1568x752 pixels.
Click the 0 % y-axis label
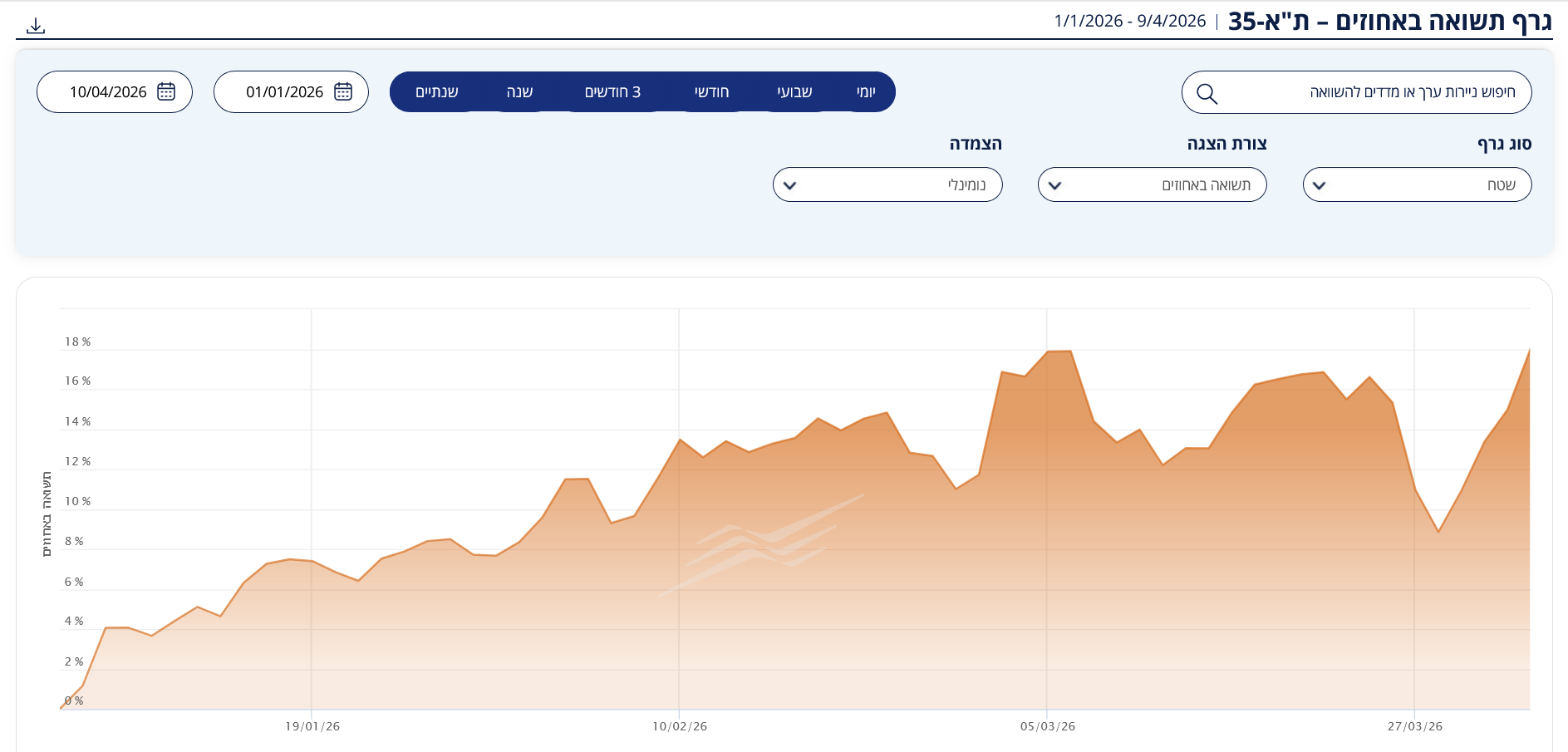[74, 700]
